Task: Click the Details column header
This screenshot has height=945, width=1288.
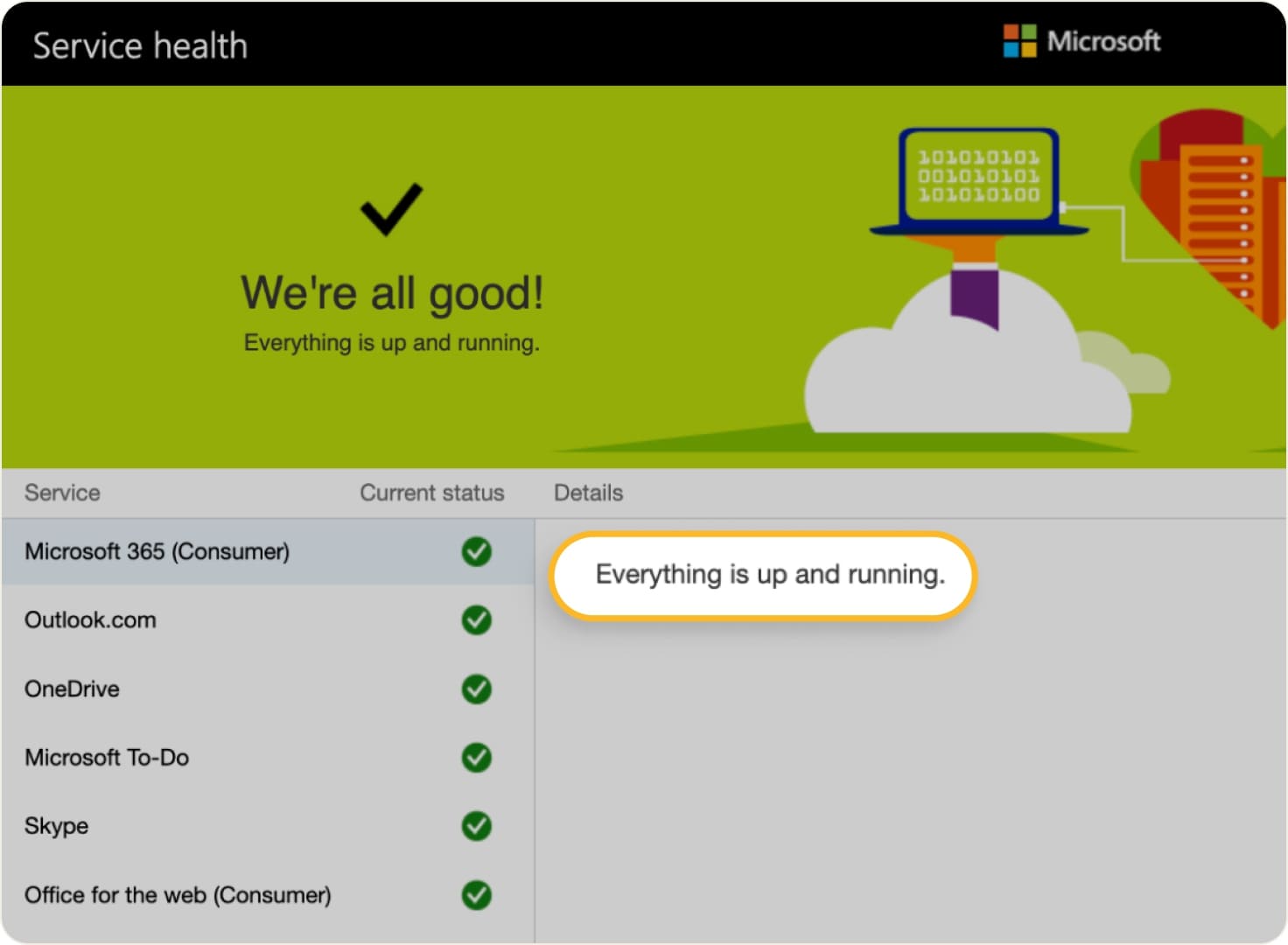Action: pyautogui.click(x=588, y=493)
